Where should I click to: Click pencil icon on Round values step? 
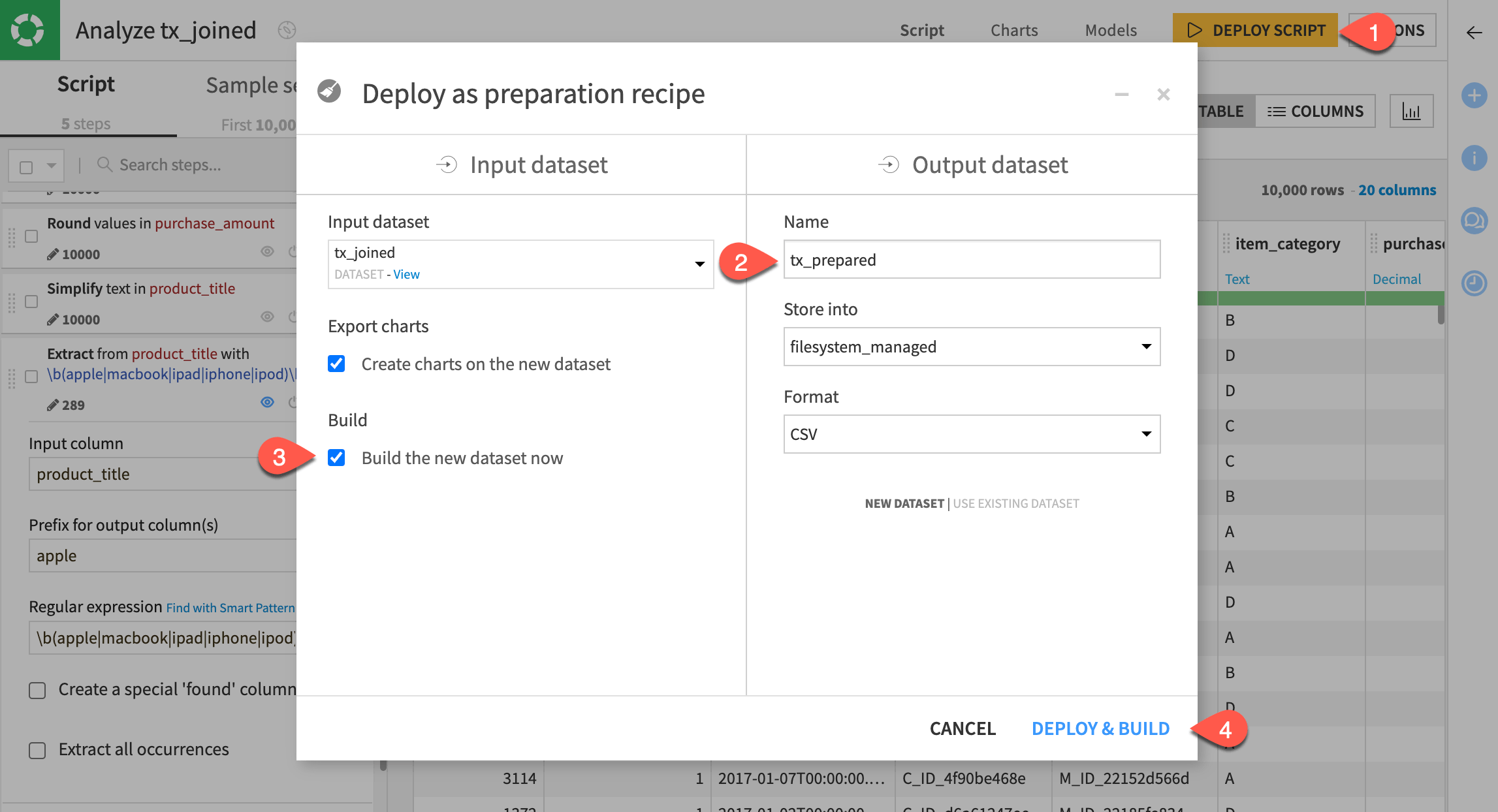pyautogui.click(x=53, y=254)
